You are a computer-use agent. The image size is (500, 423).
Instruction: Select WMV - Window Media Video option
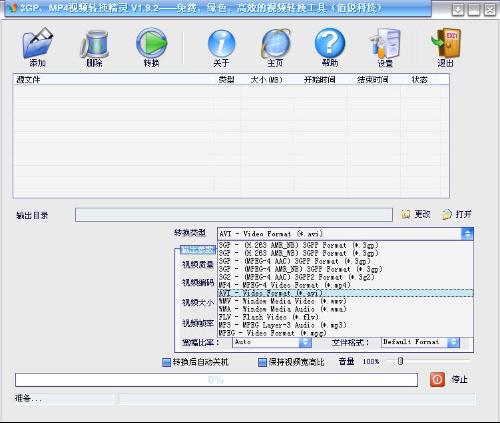click(345, 301)
